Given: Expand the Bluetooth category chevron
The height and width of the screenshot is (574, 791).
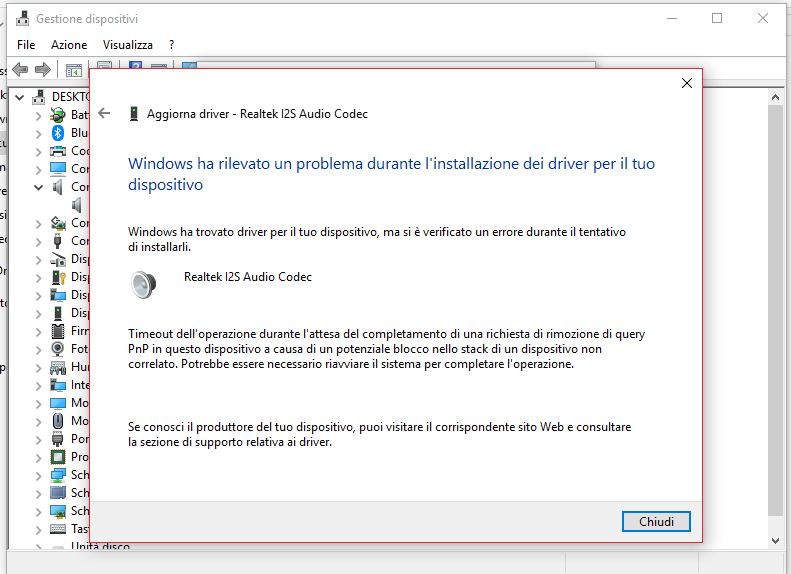Looking at the screenshot, I should tap(38, 134).
